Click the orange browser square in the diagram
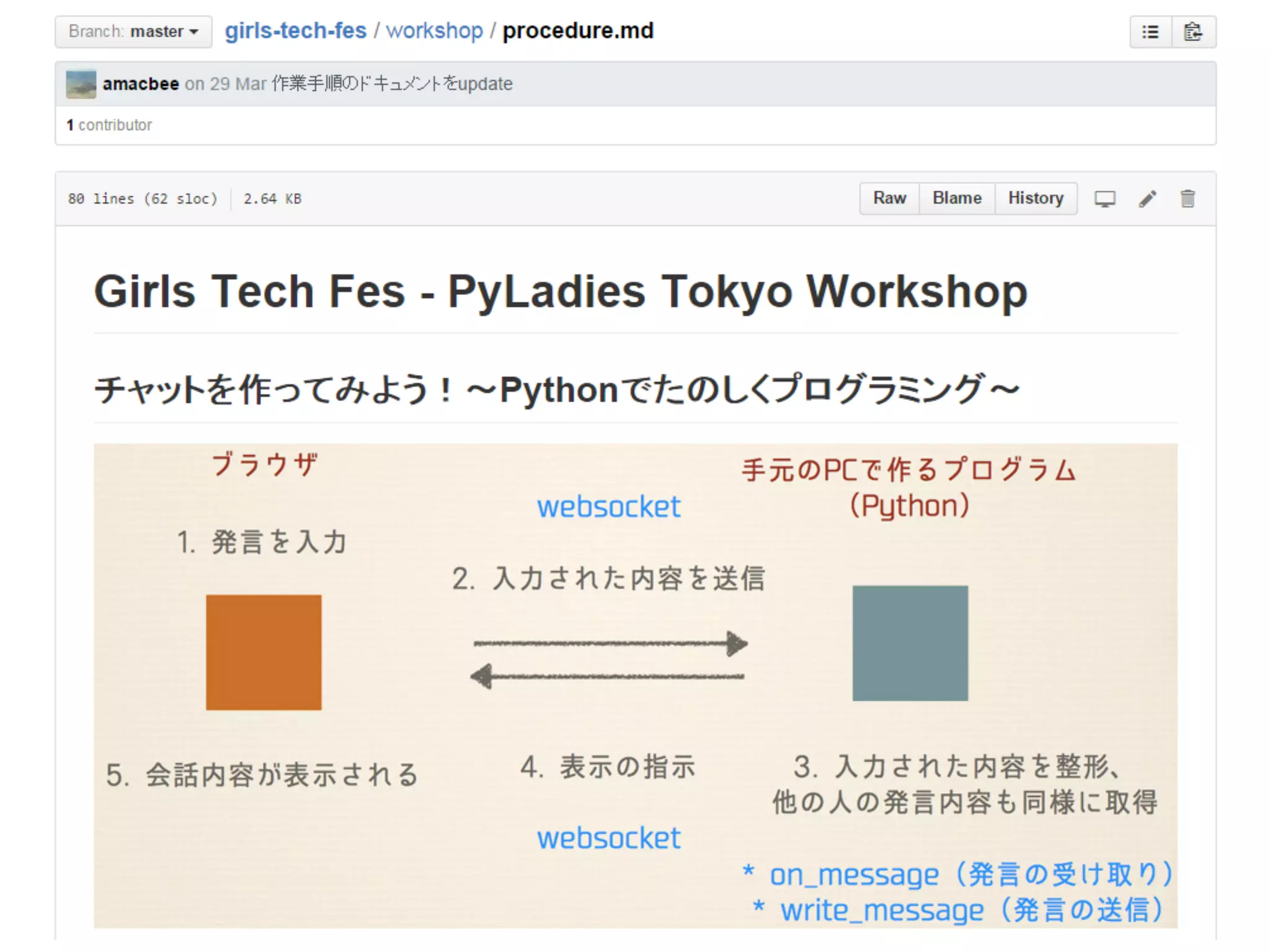 point(264,652)
